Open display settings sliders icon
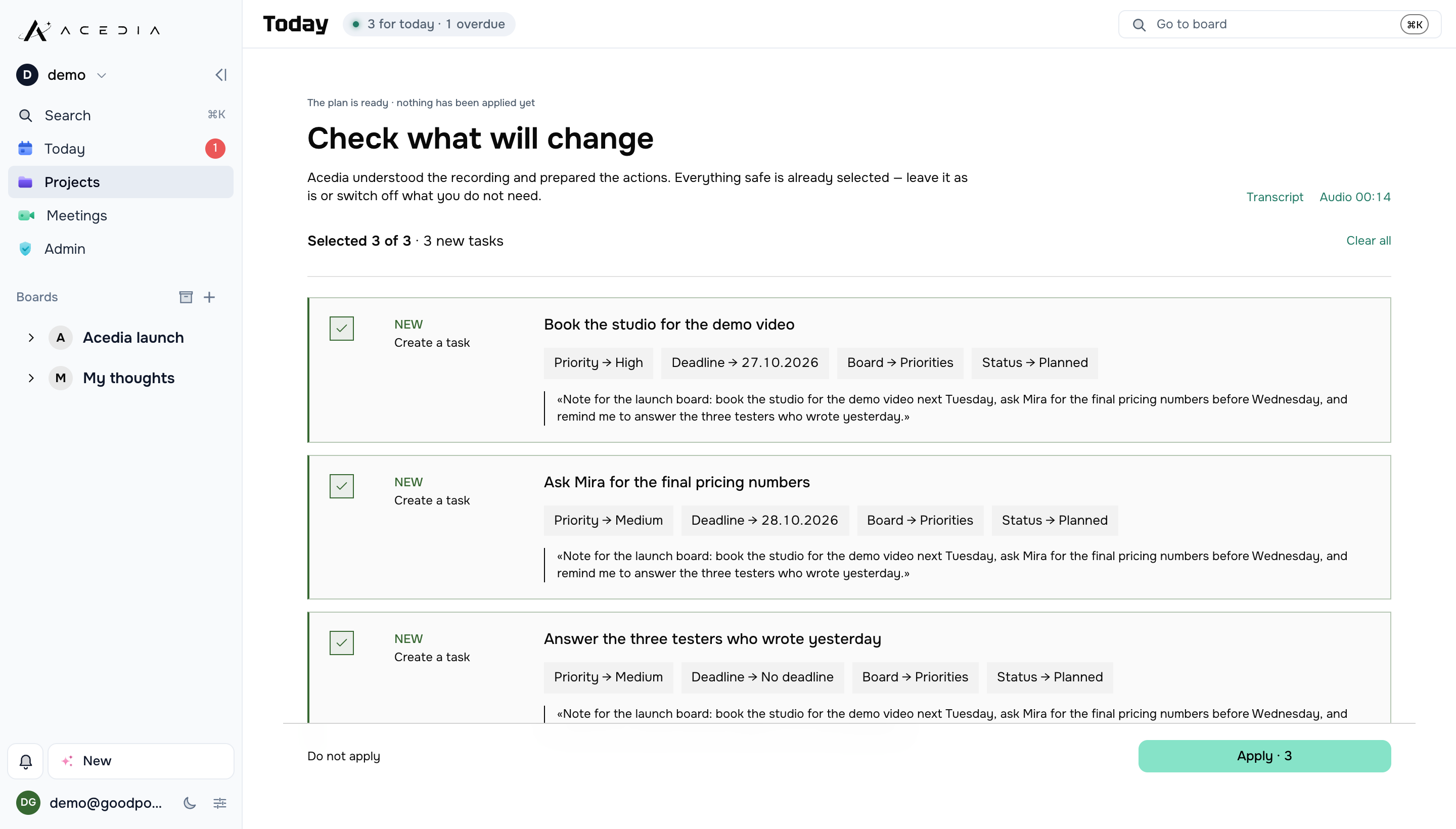 (220, 803)
